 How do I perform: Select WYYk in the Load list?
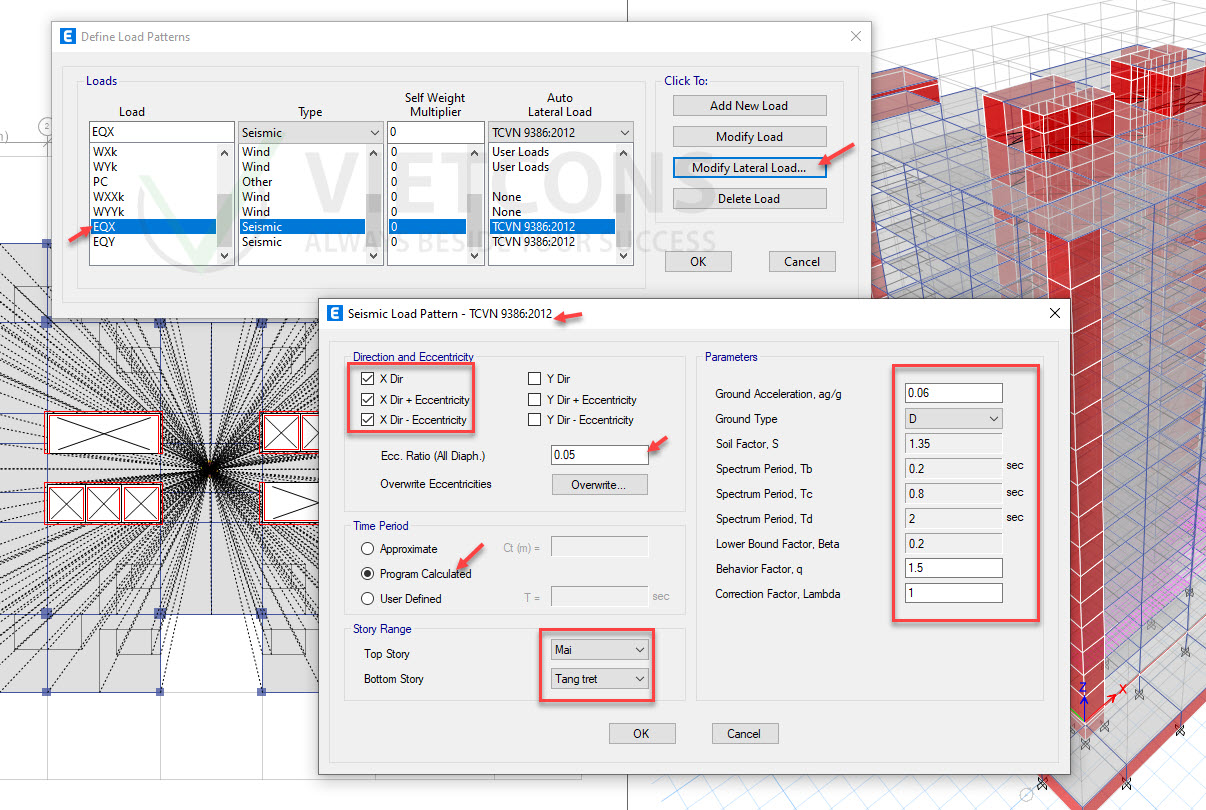(x=153, y=212)
